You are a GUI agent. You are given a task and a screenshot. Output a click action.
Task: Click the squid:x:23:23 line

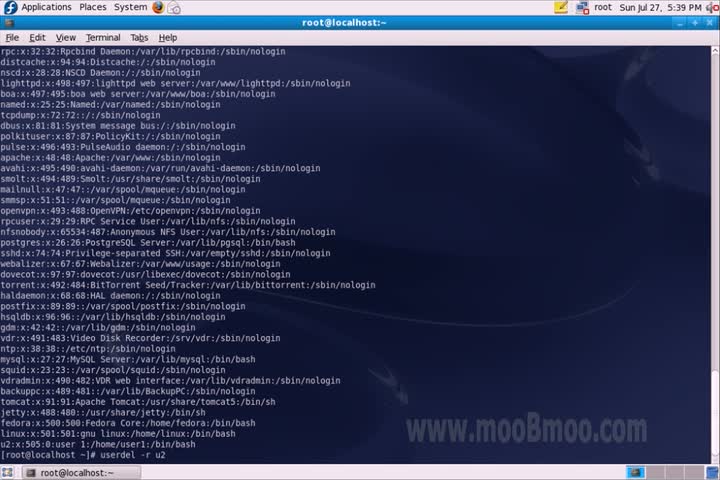point(113,370)
